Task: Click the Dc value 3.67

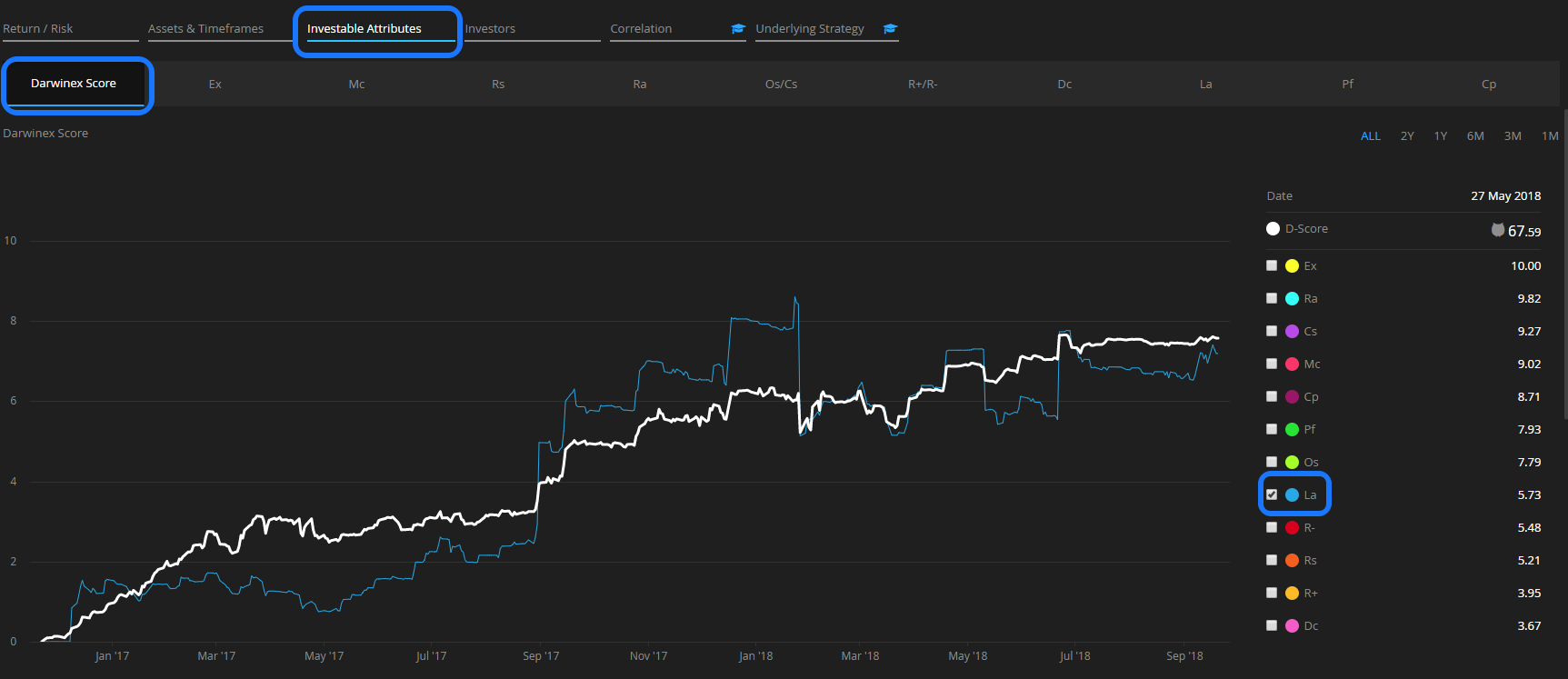Action: [x=1529, y=625]
